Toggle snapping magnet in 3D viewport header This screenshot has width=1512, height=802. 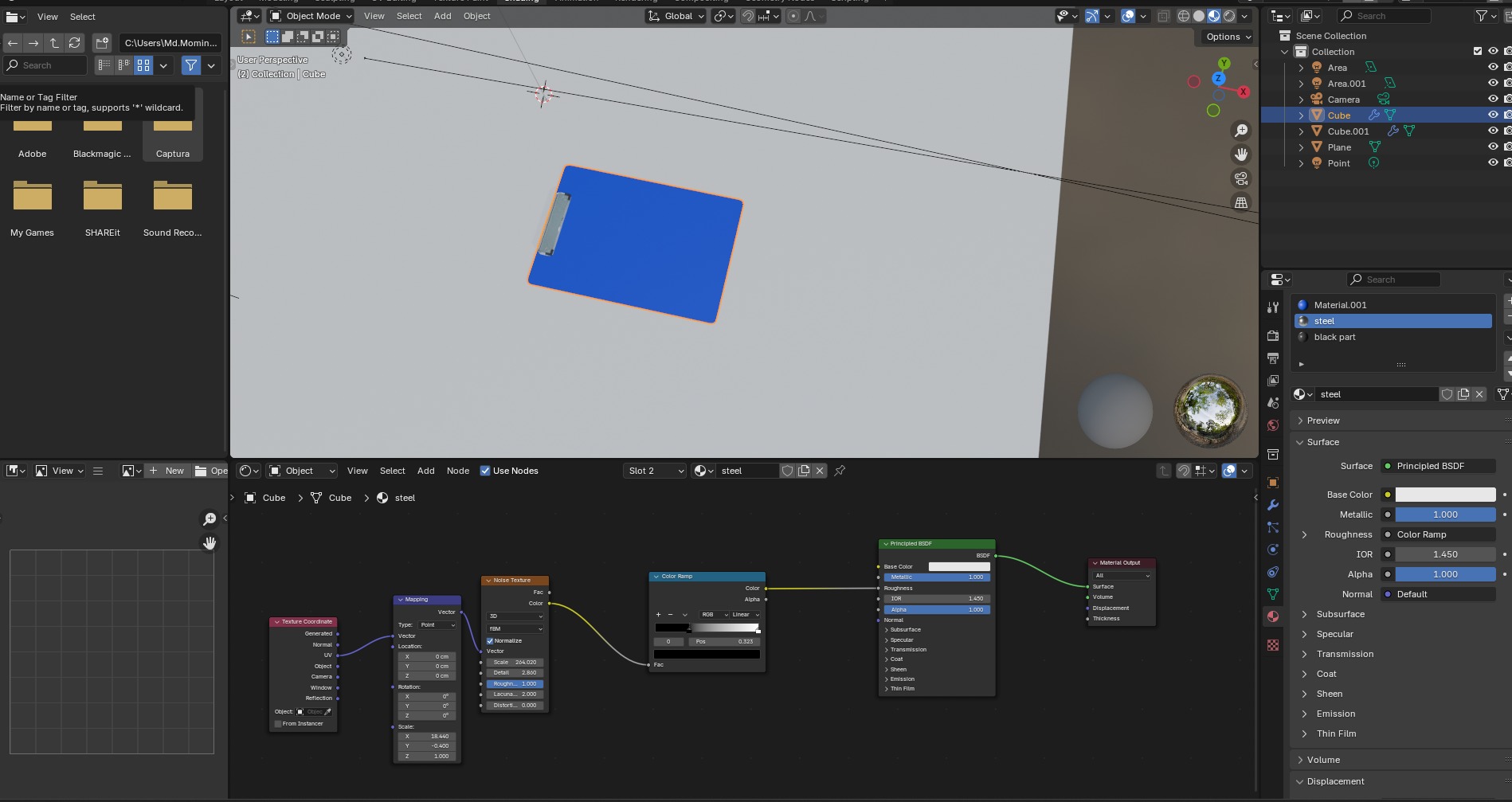coord(748,16)
